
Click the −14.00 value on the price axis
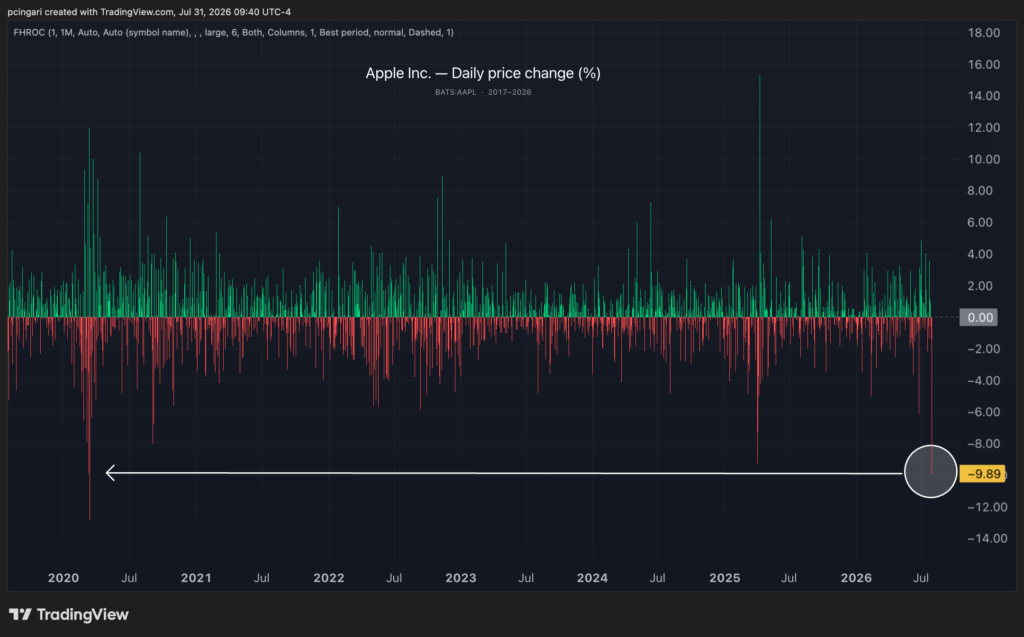[x=987, y=539]
